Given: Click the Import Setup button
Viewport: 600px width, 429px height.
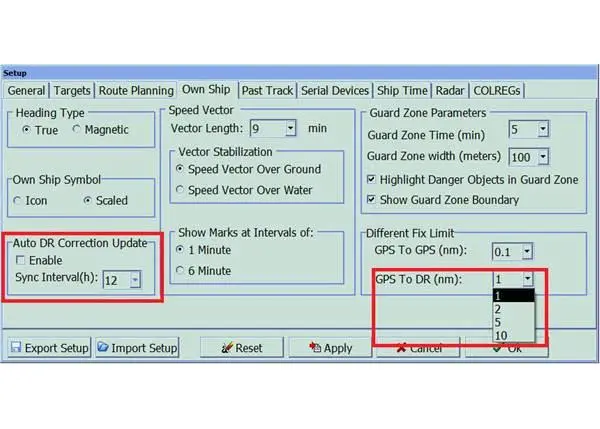Looking at the screenshot, I should click(137, 347).
